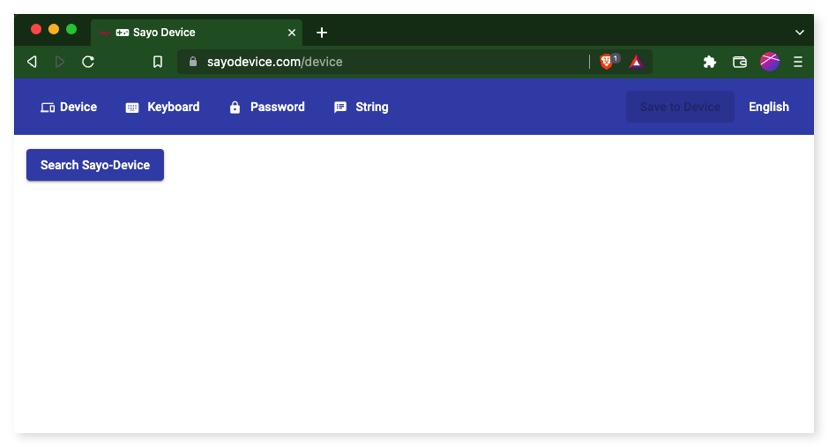
Task: Click the profile avatar icon
Action: [x=769, y=62]
